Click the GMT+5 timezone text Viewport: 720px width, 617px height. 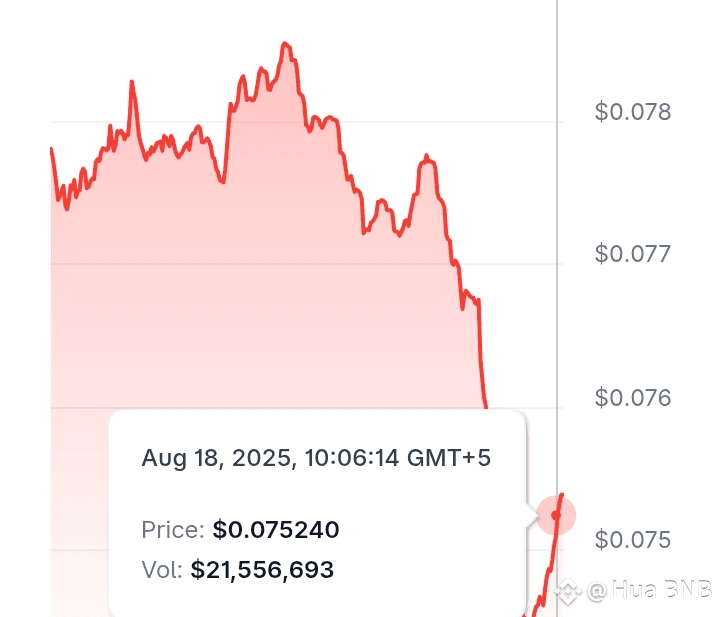point(449,458)
